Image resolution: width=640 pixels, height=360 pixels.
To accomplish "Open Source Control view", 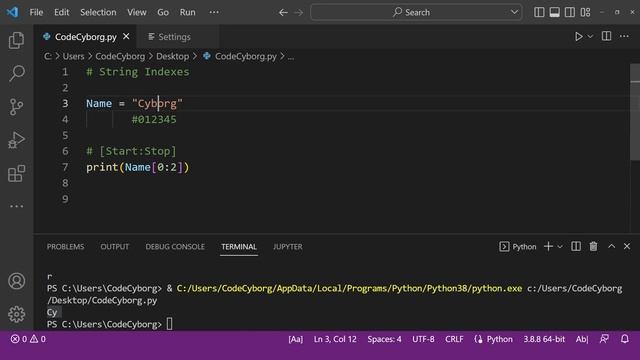I will click(x=16, y=107).
